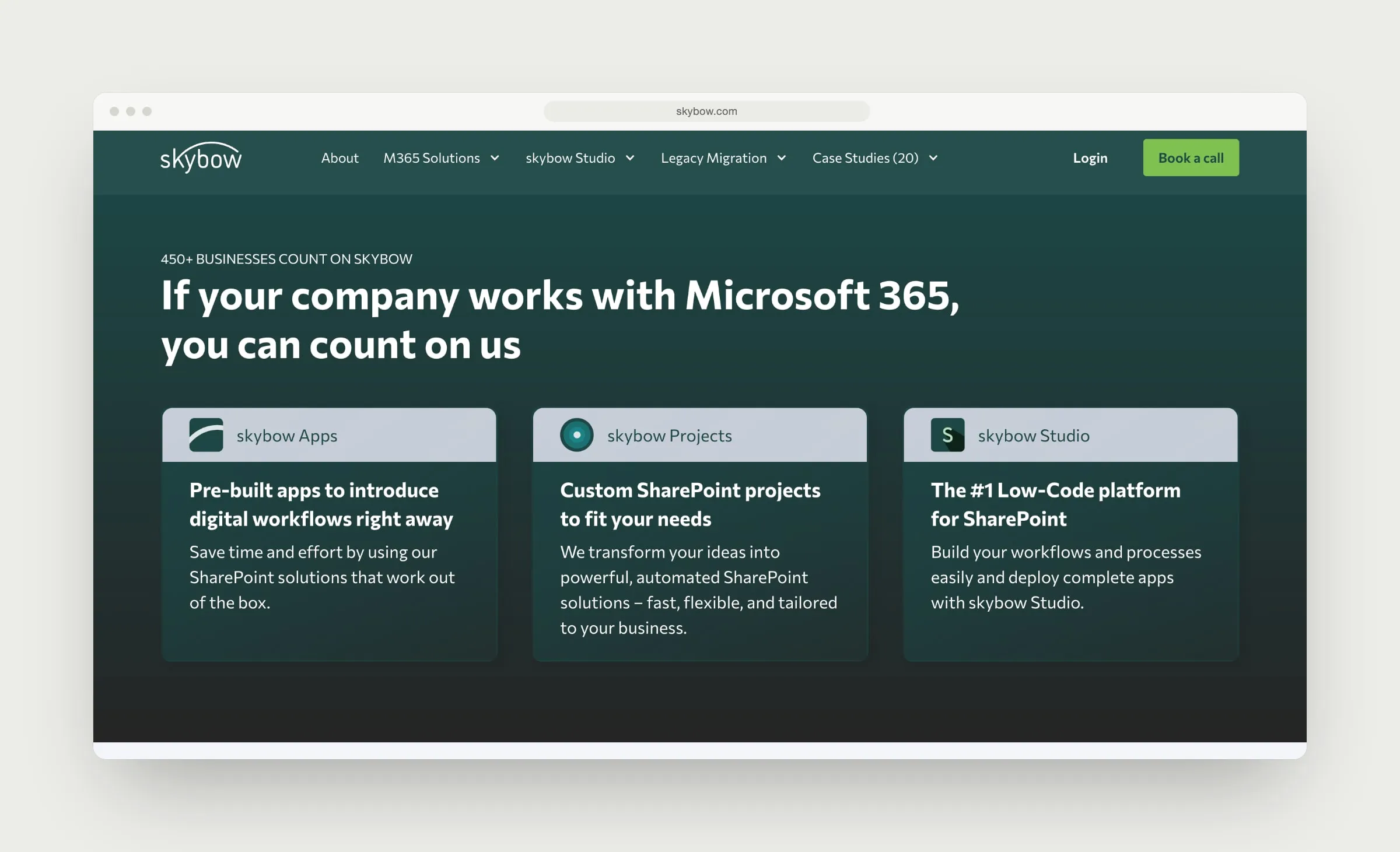Expand the Case Studies chevron

point(933,158)
